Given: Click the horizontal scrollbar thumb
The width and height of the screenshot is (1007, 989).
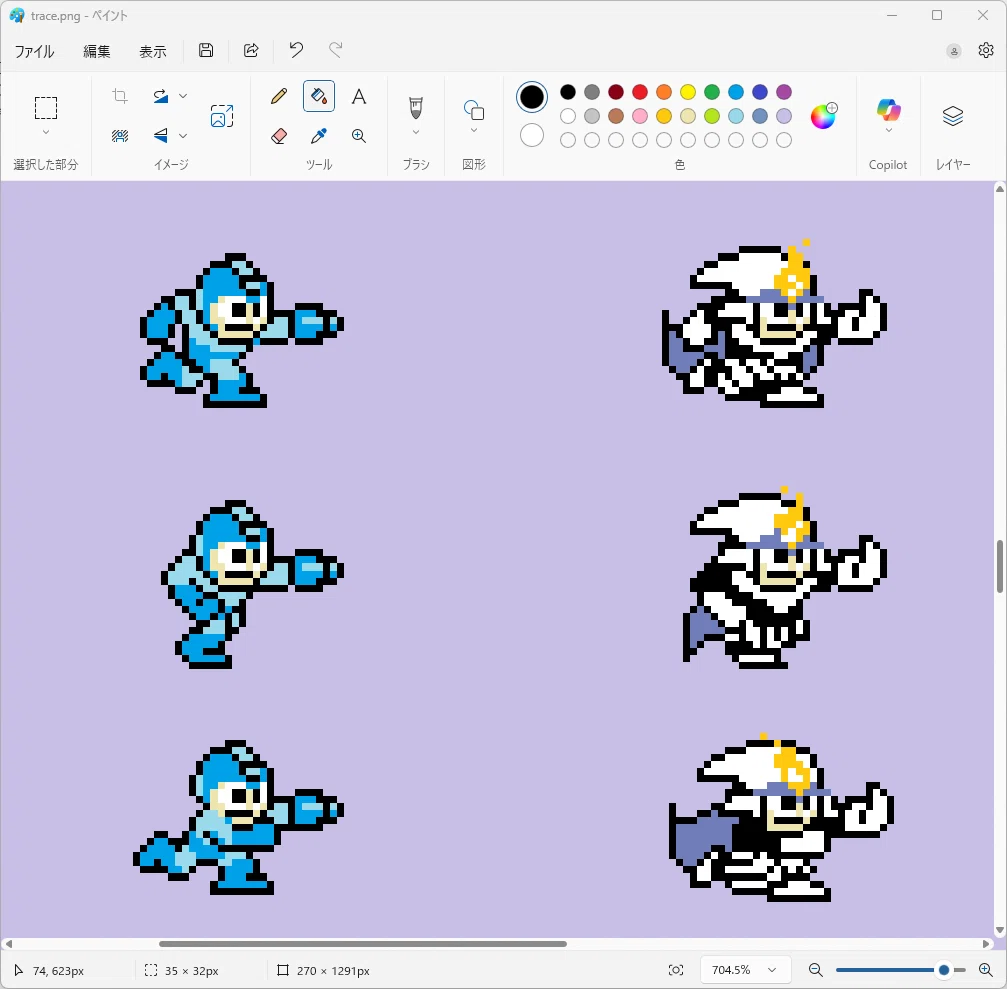Looking at the screenshot, I should (363, 943).
